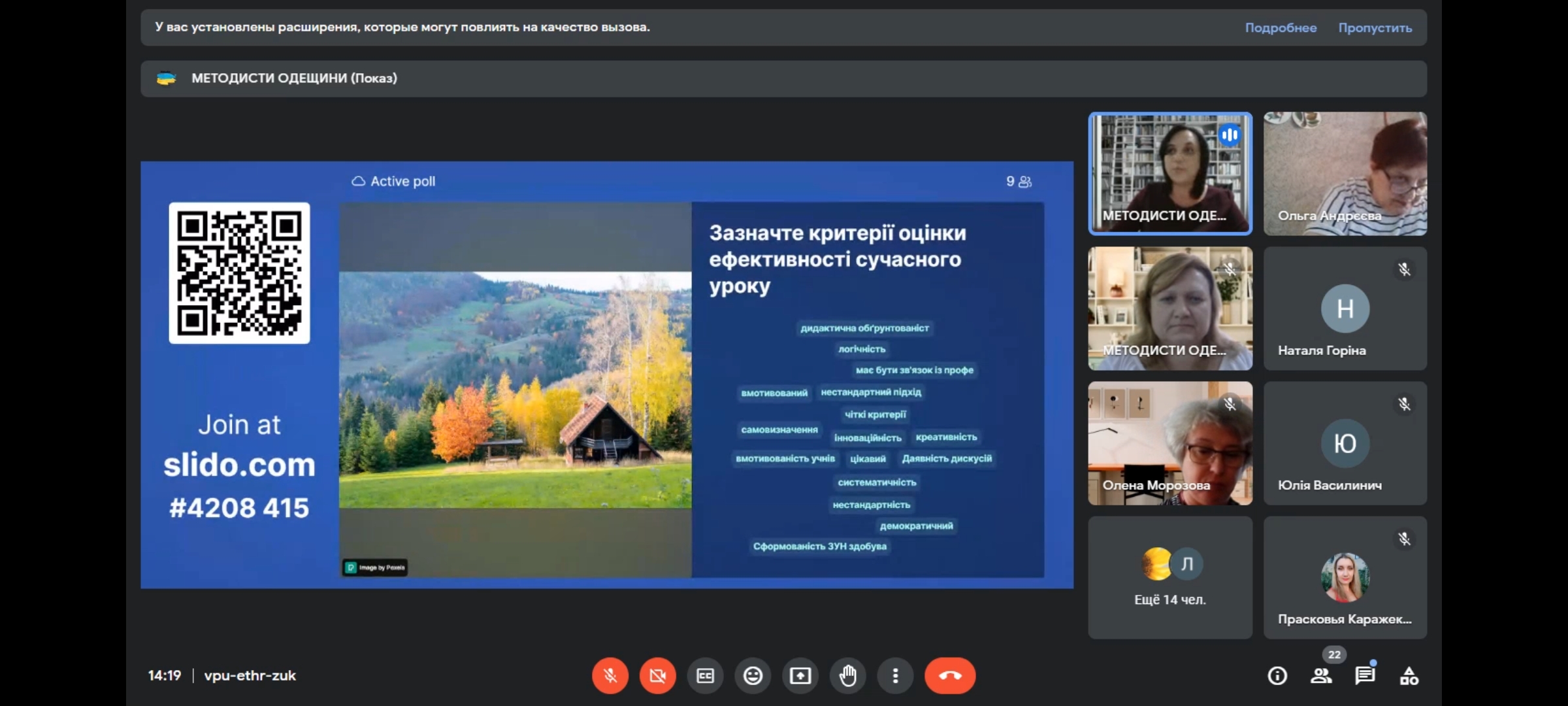1568x706 pixels.
Task: Click the Подробнее link
Action: (1280, 27)
